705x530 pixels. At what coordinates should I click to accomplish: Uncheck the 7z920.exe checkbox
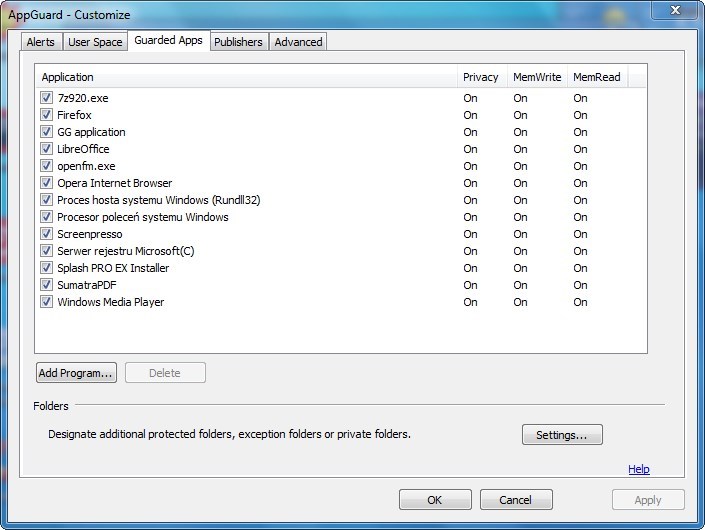pos(46,98)
